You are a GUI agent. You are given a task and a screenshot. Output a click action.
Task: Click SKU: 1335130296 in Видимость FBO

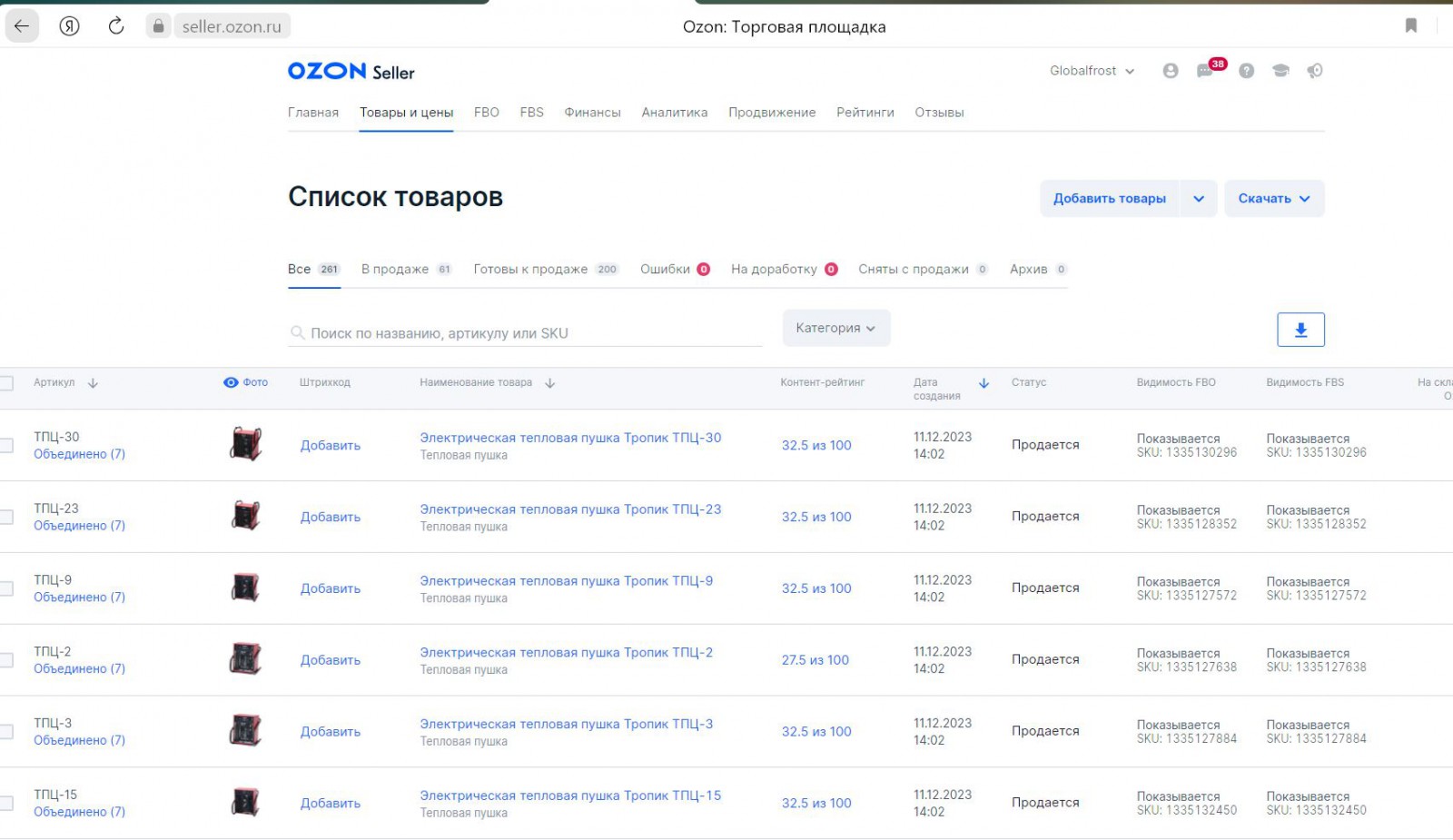[1187, 452]
